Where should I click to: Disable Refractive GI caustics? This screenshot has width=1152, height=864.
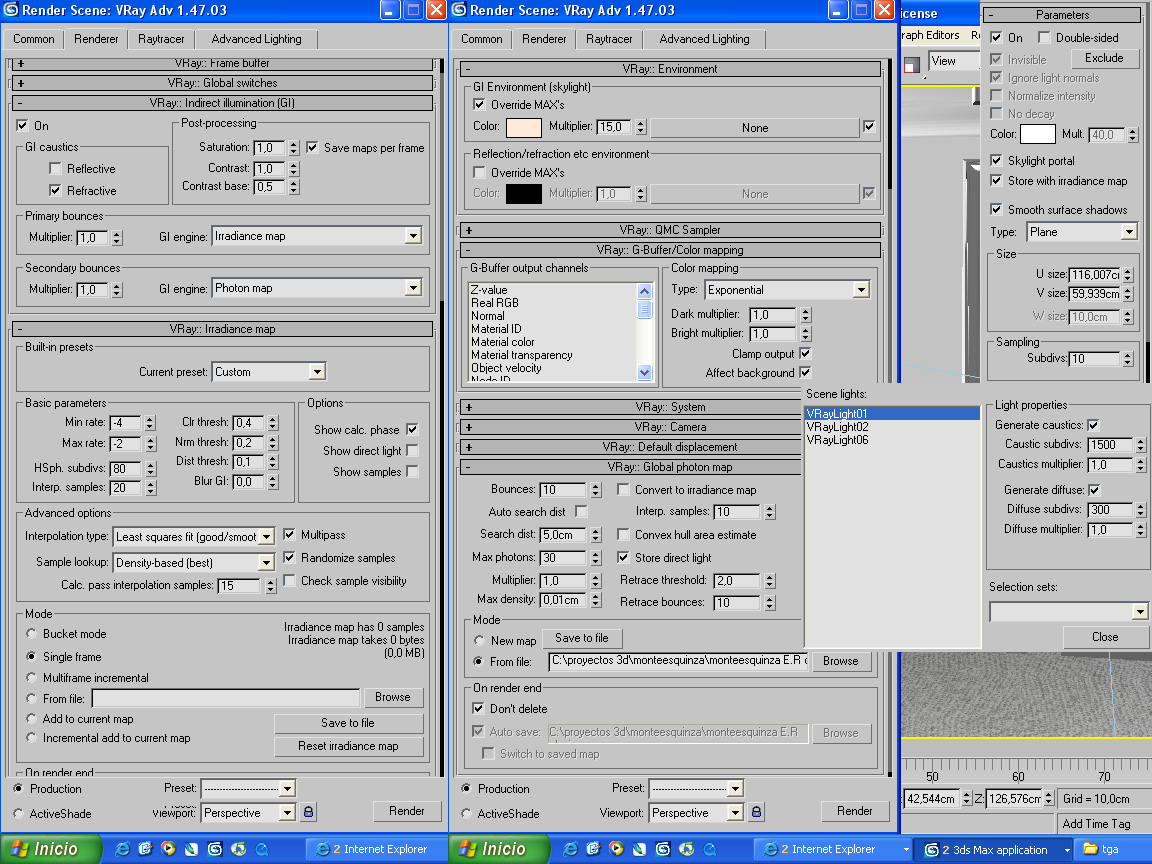[x=55, y=190]
